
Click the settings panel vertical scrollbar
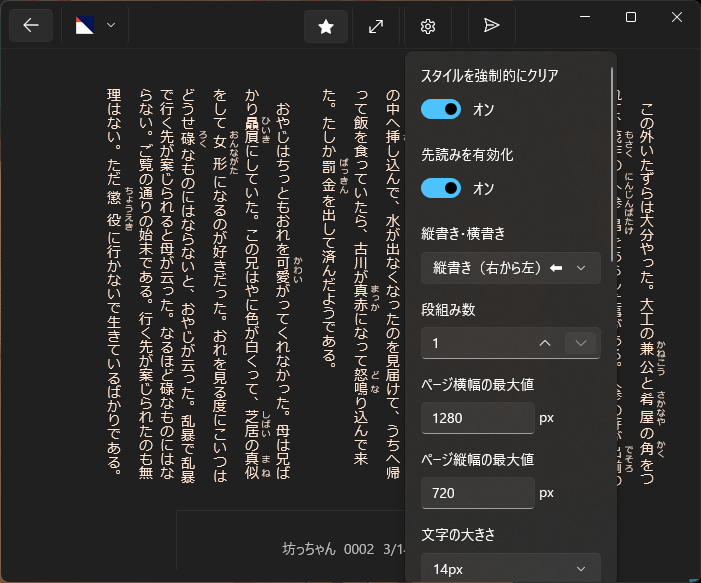[x=612, y=165]
